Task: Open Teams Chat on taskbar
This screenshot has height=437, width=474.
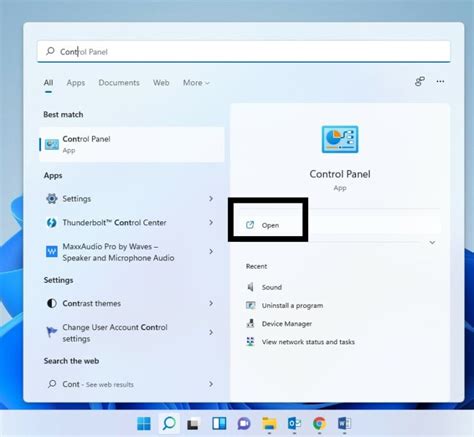Action: [244, 424]
